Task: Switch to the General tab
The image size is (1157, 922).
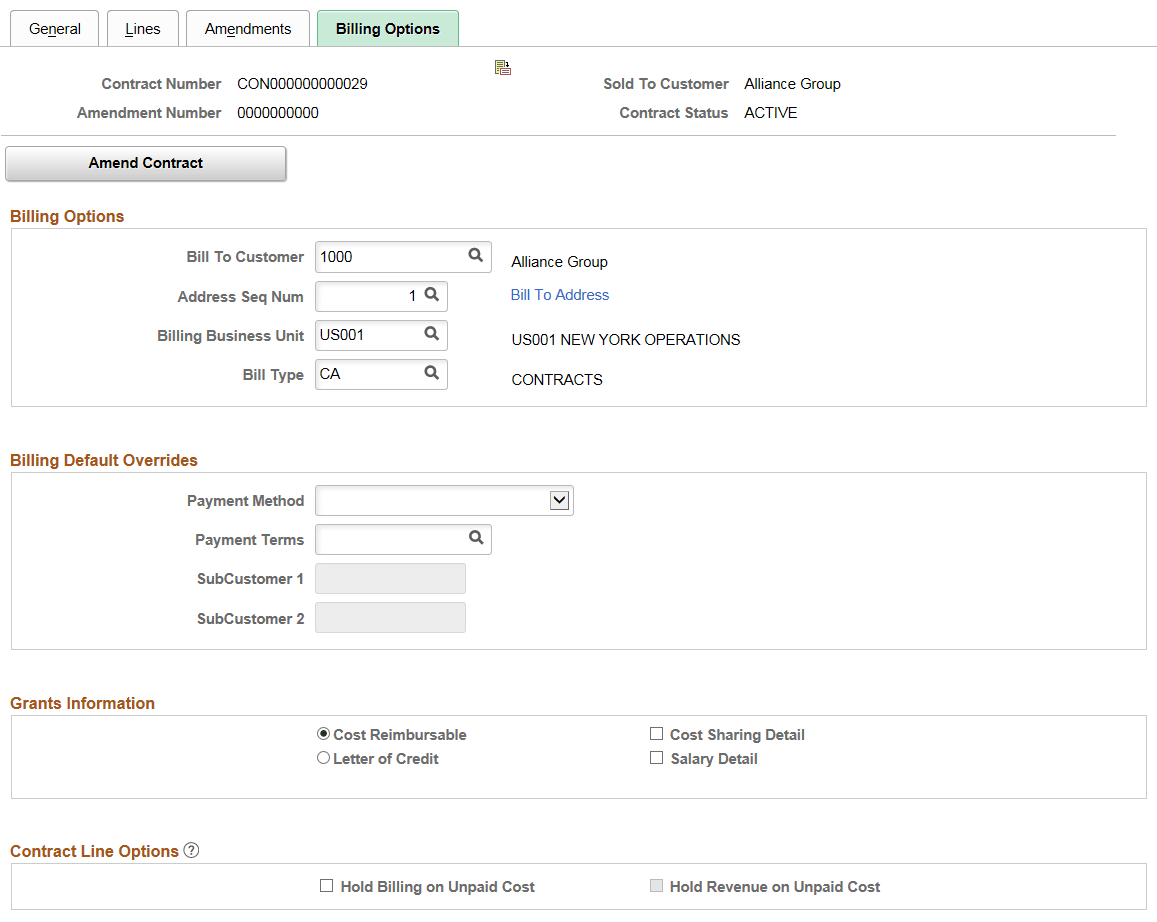Action: click(54, 28)
